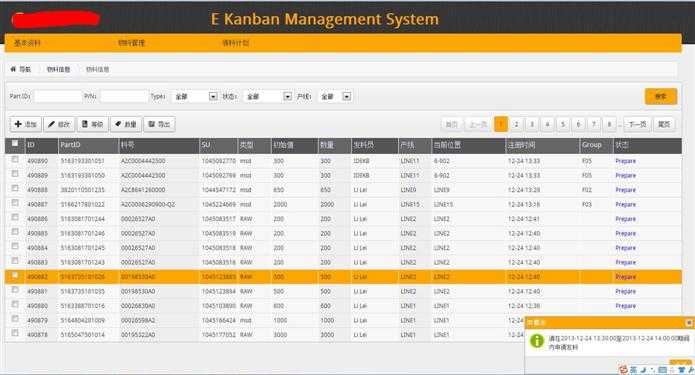Screen dimensions: 695x375
Task: Click PartID cell 3820110501235
Action: 82,190
